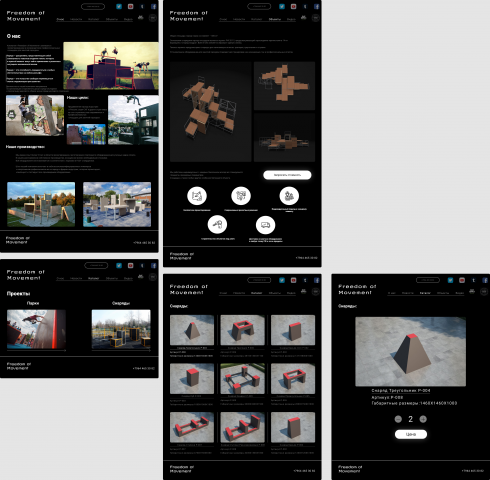The image size is (490, 480).
Task: Click the large 3D park model render
Action: click(211, 112)
